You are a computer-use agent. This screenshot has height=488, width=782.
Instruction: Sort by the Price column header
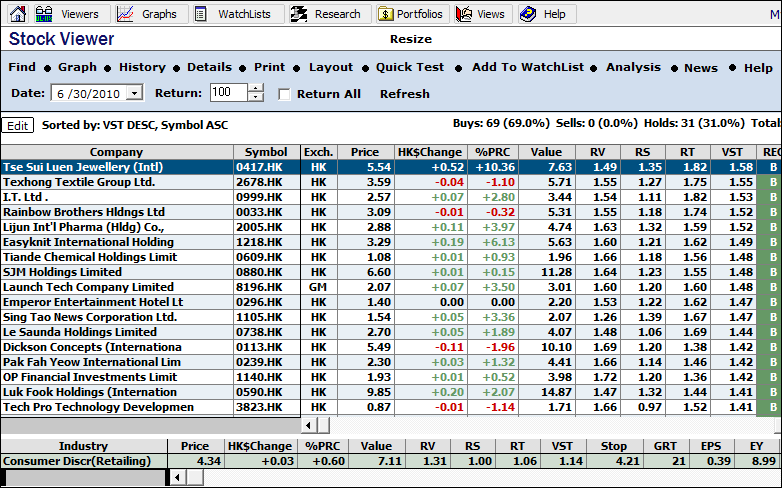[364, 152]
